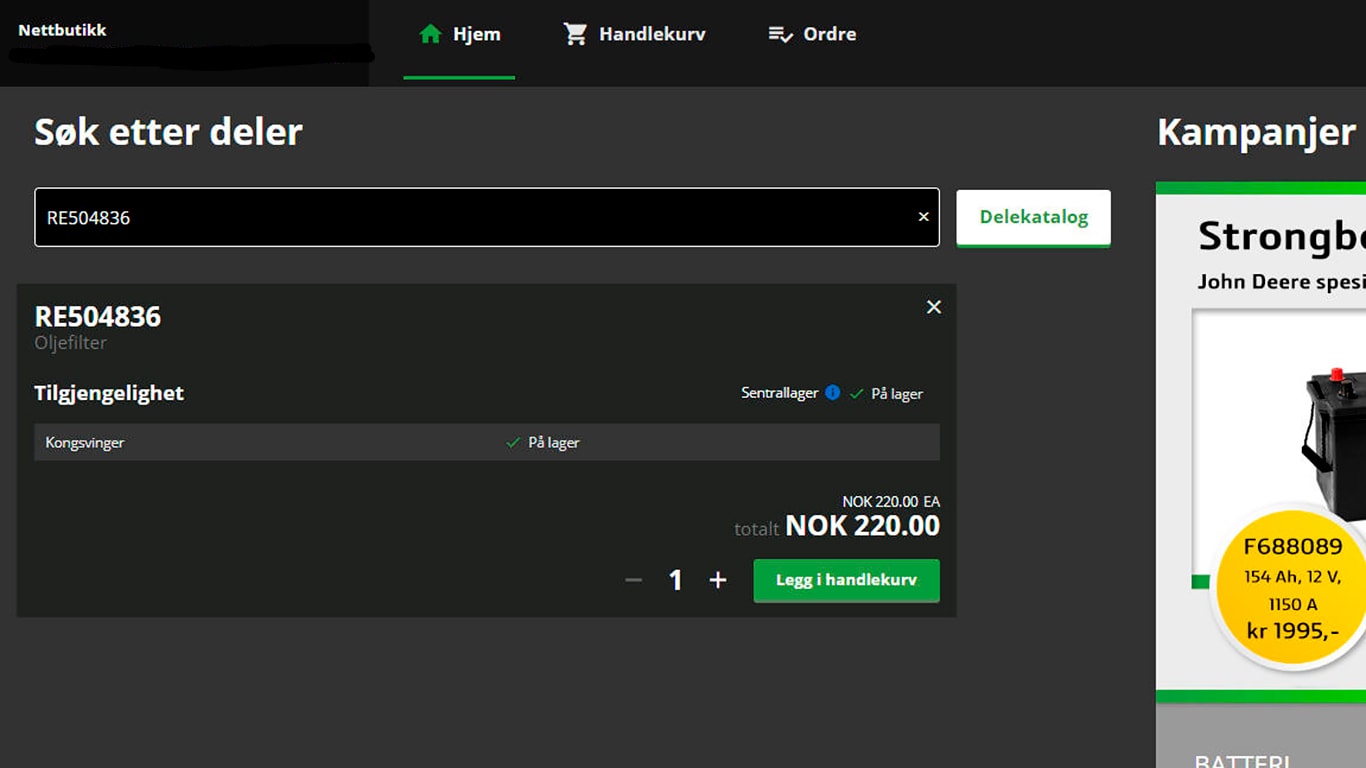Click Legg i handlekurv button
The width and height of the screenshot is (1366, 768).
point(846,580)
